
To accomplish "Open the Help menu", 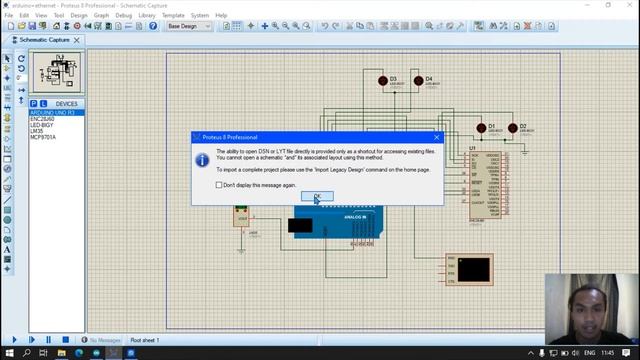I will click(221, 16).
